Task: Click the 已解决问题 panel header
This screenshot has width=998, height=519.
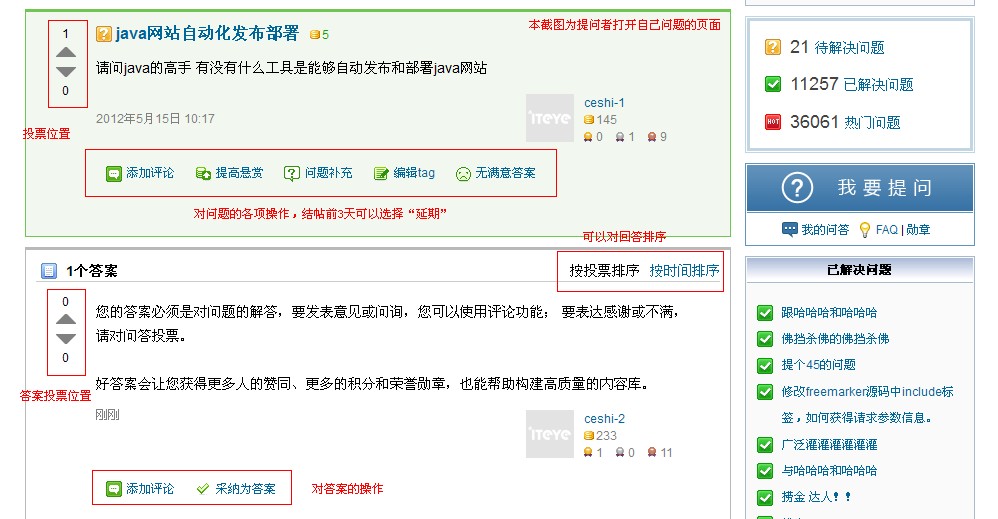Action: [859, 270]
